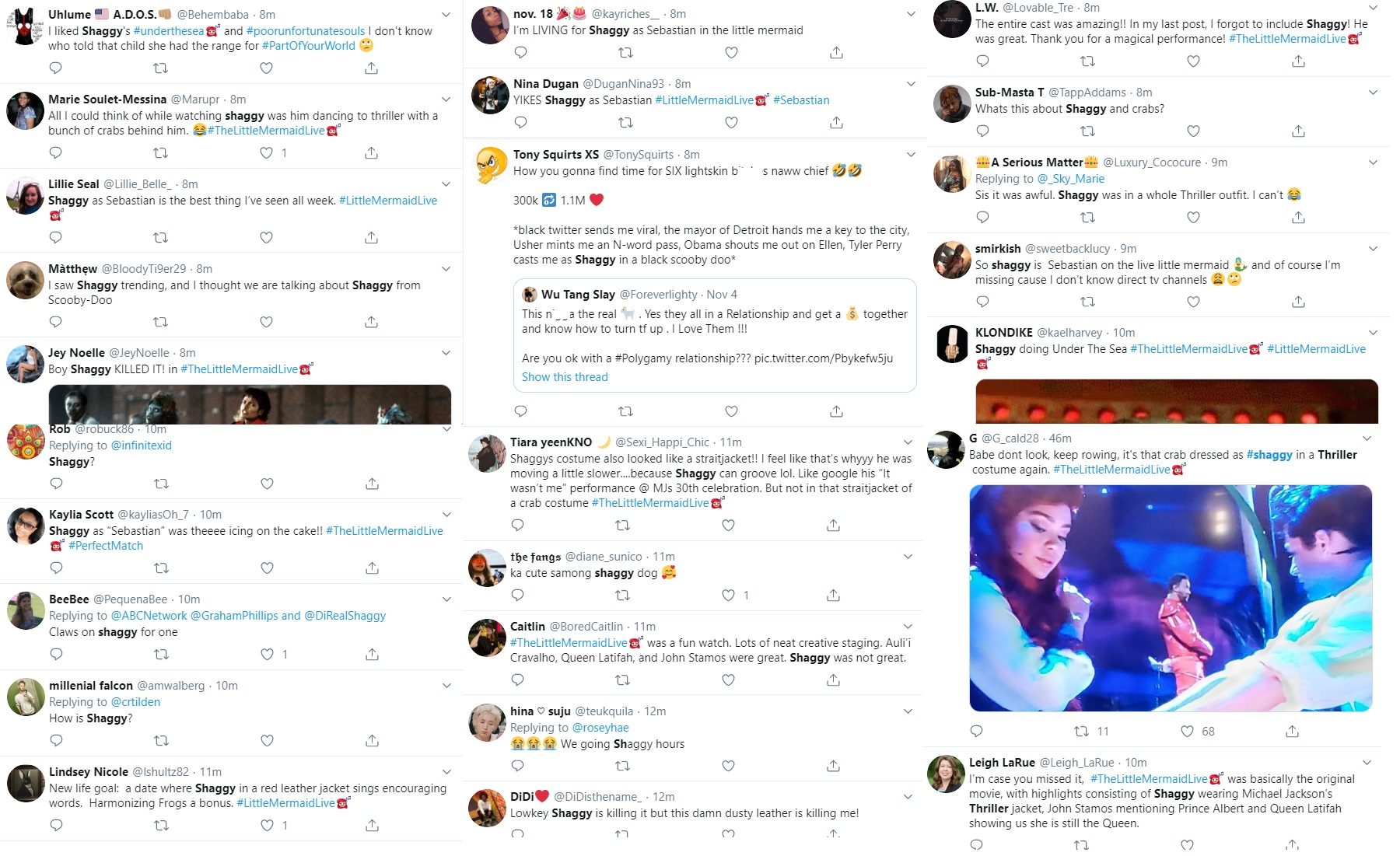Screen dimensions: 1400x856
Task: Like G_cald28's tweet with 68 likes
Action: (1187, 731)
